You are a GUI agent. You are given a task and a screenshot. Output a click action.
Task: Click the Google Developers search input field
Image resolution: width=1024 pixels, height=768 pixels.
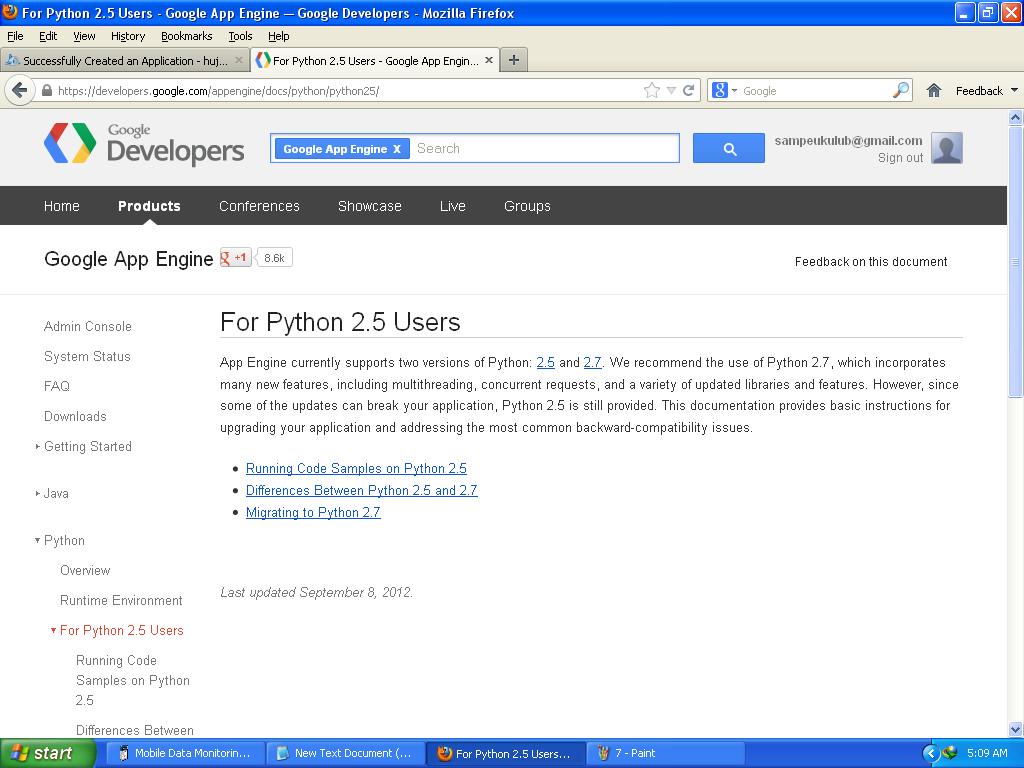tap(545, 149)
